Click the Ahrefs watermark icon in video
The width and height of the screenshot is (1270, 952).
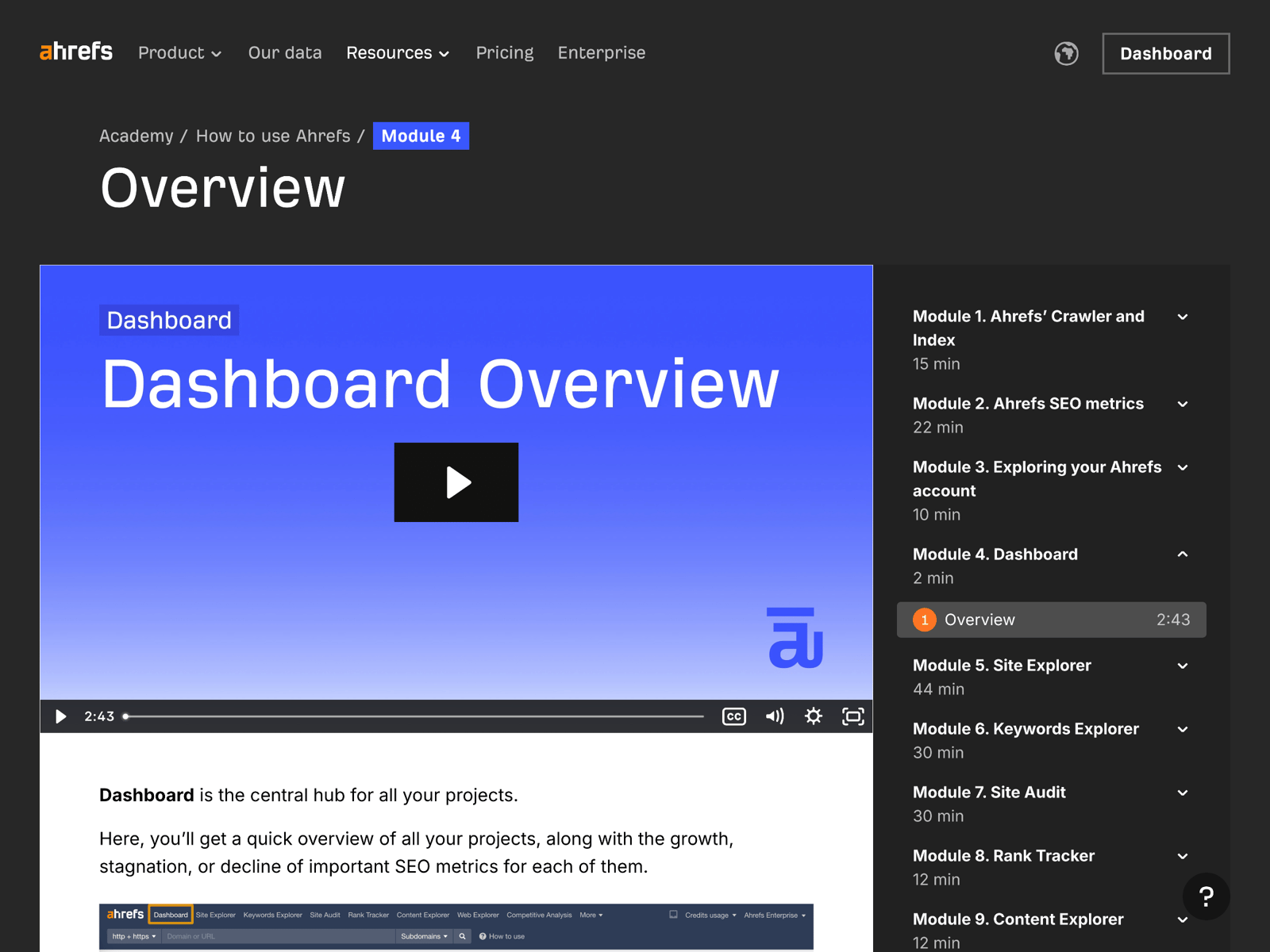pos(795,638)
